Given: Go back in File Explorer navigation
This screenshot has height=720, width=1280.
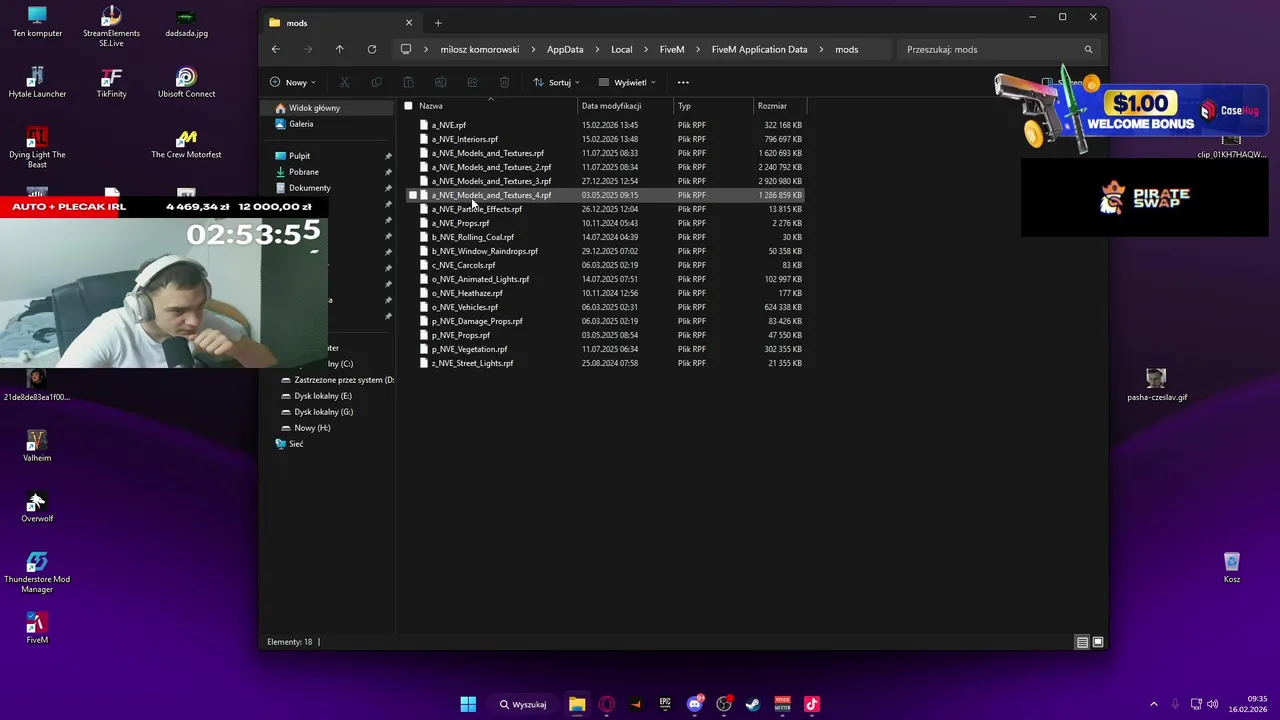Looking at the screenshot, I should [276, 49].
